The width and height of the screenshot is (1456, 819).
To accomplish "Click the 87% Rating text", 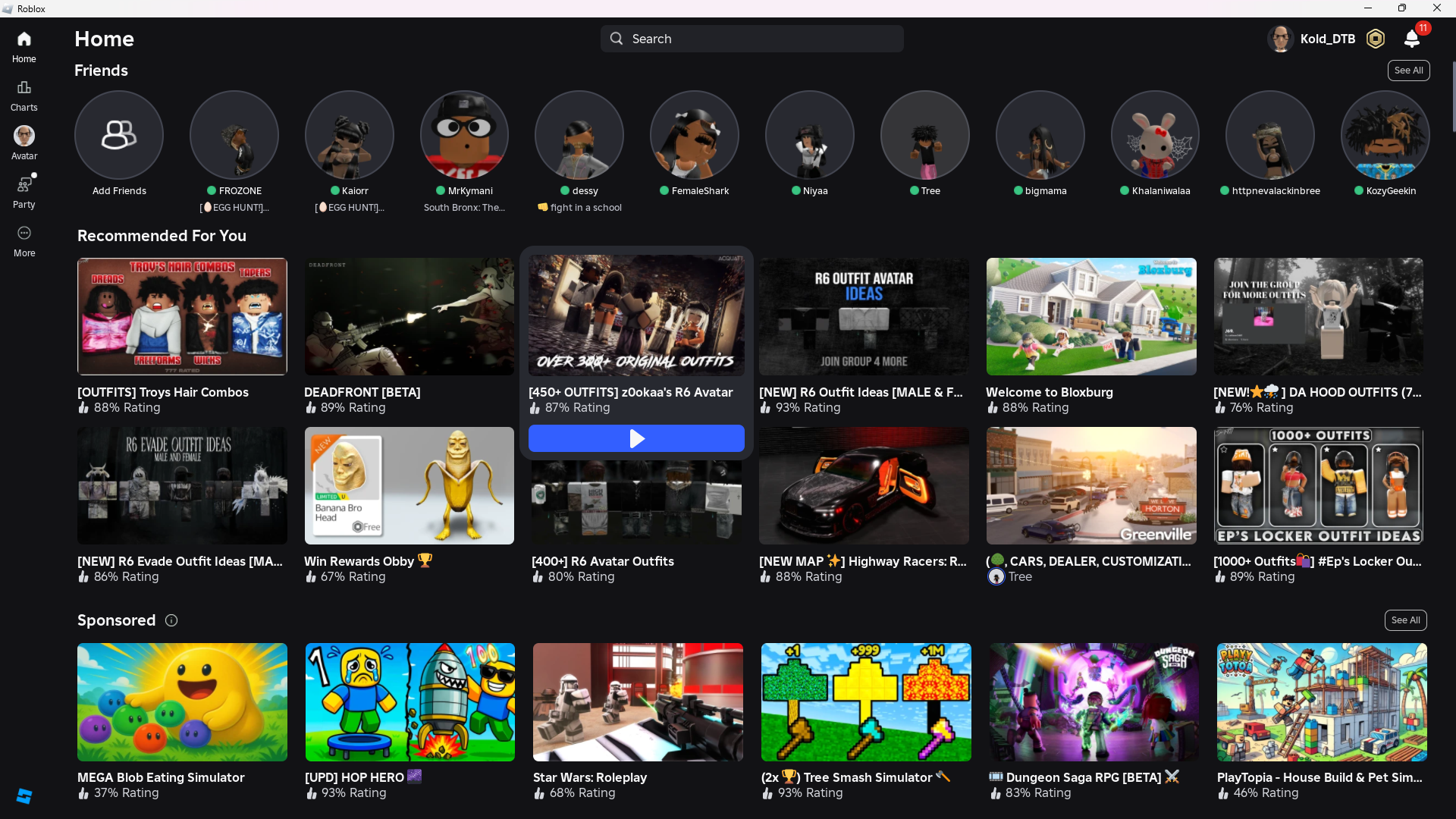I will pos(577,408).
